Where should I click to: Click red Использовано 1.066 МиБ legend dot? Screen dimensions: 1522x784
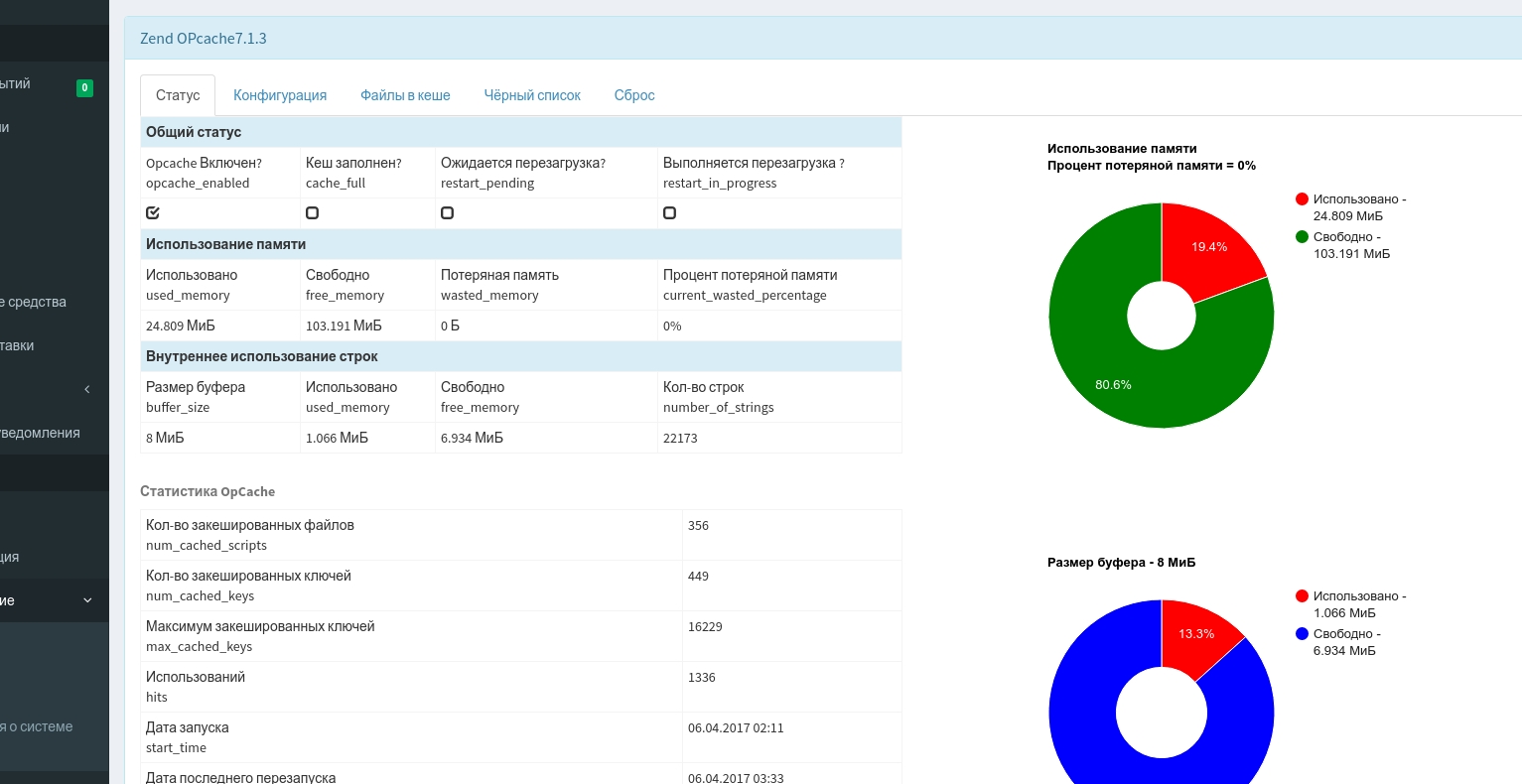click(x=1302, y=596)
